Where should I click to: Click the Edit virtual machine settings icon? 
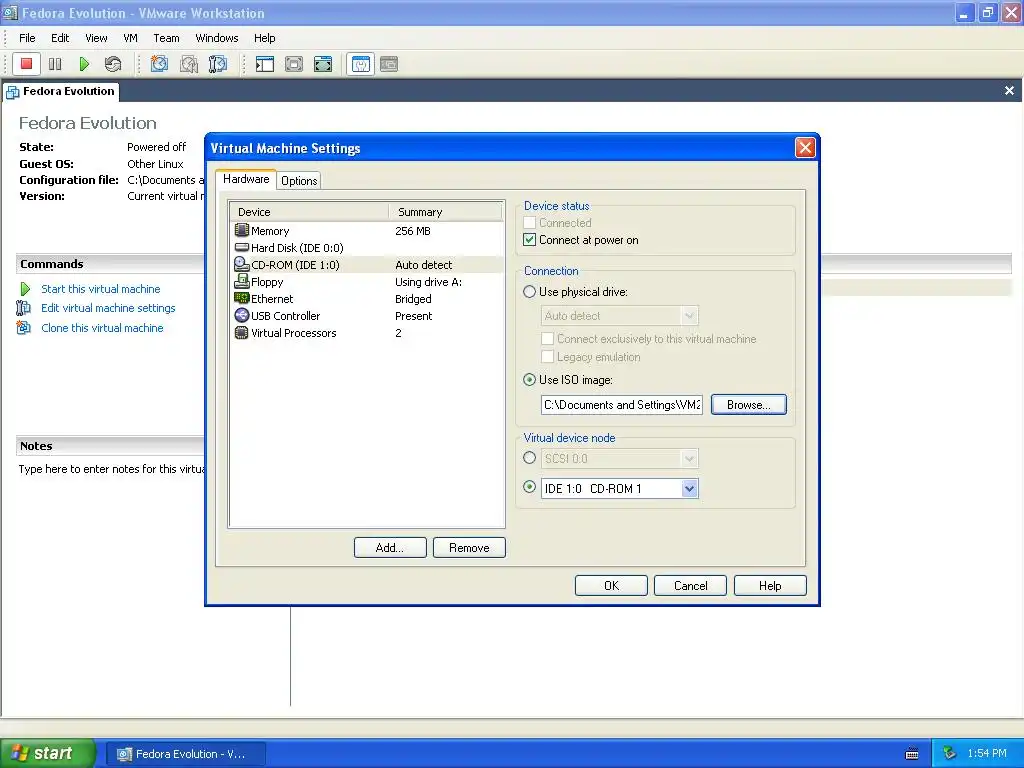(24, 308)
